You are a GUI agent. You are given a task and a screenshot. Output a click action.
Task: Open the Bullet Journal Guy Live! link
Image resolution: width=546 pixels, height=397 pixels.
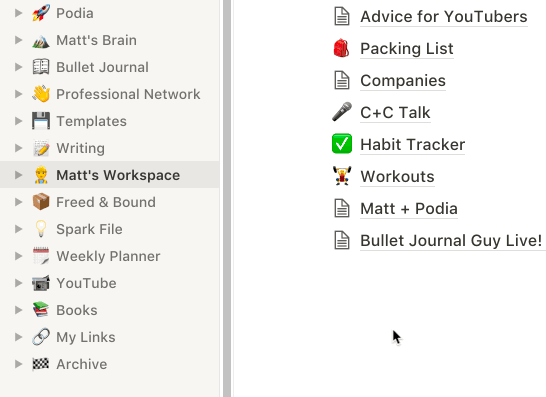tap(451, 241)
